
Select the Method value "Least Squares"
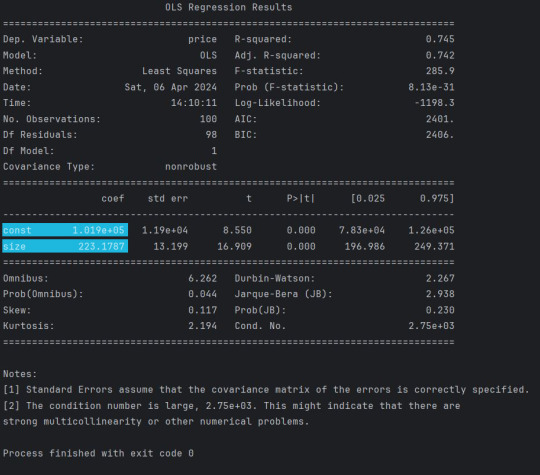pyautogui.click(x=179, y=71)
